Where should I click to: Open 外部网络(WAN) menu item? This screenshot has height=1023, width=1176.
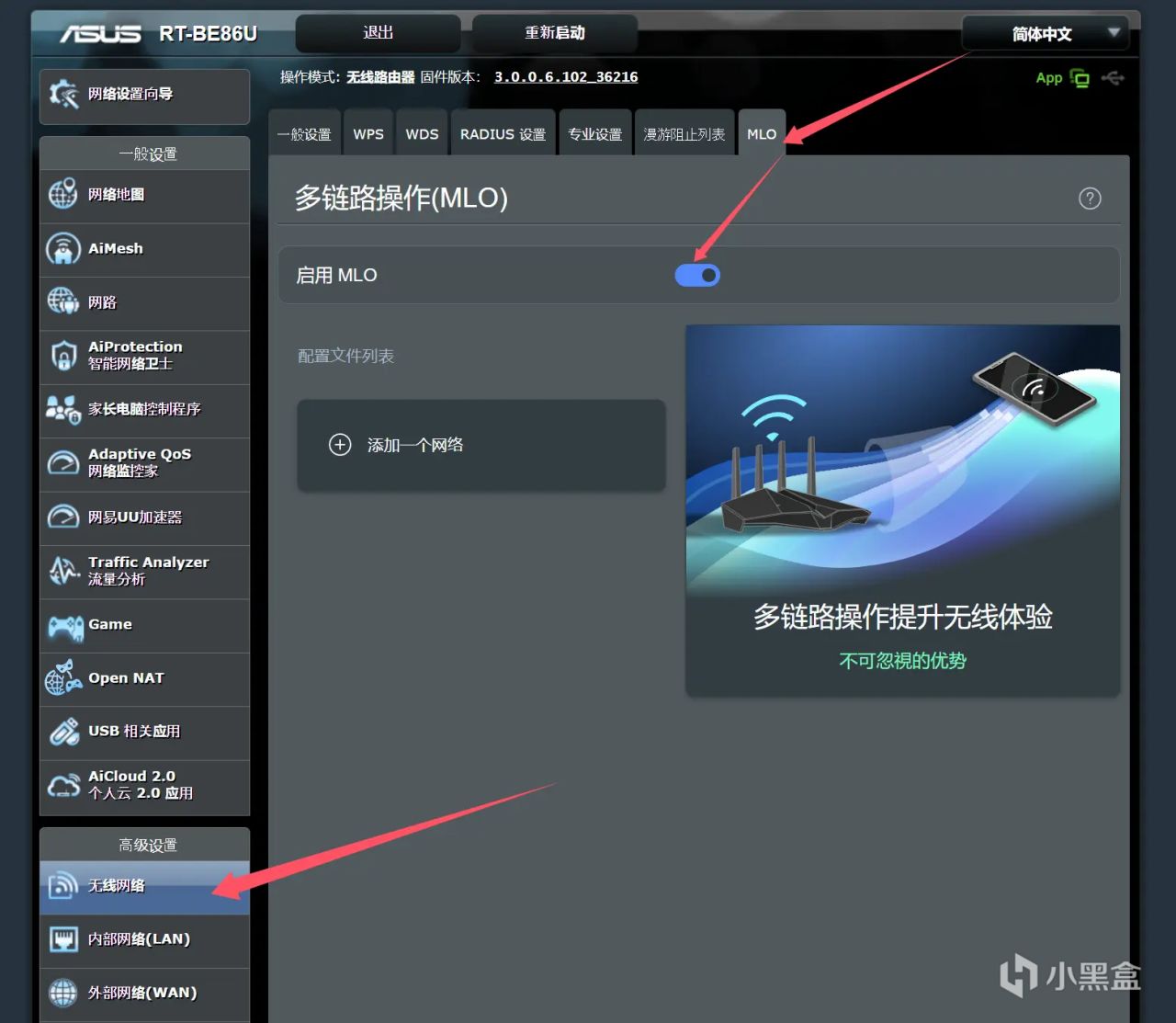145,995
